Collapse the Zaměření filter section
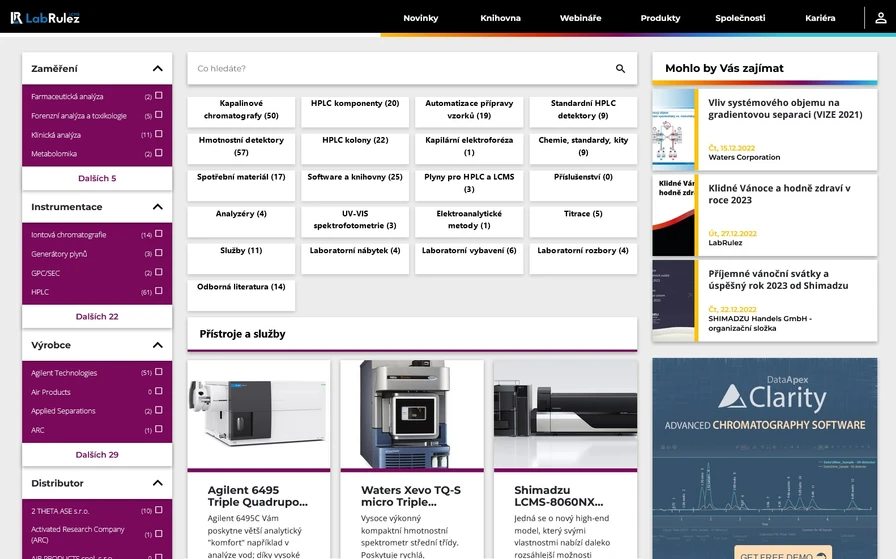The width and height of the screenshot is (896, 559). coord(158,69)
